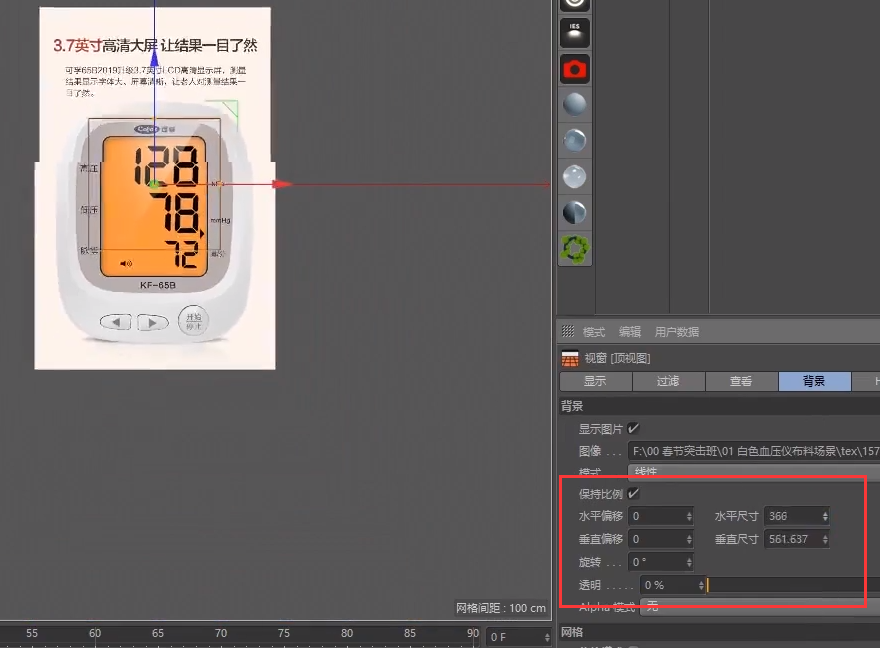880x648 pixels.
Task: Click the 垂直尺寸 field showing 561.637
Action: pyautogui.click(x=792, y=539)
